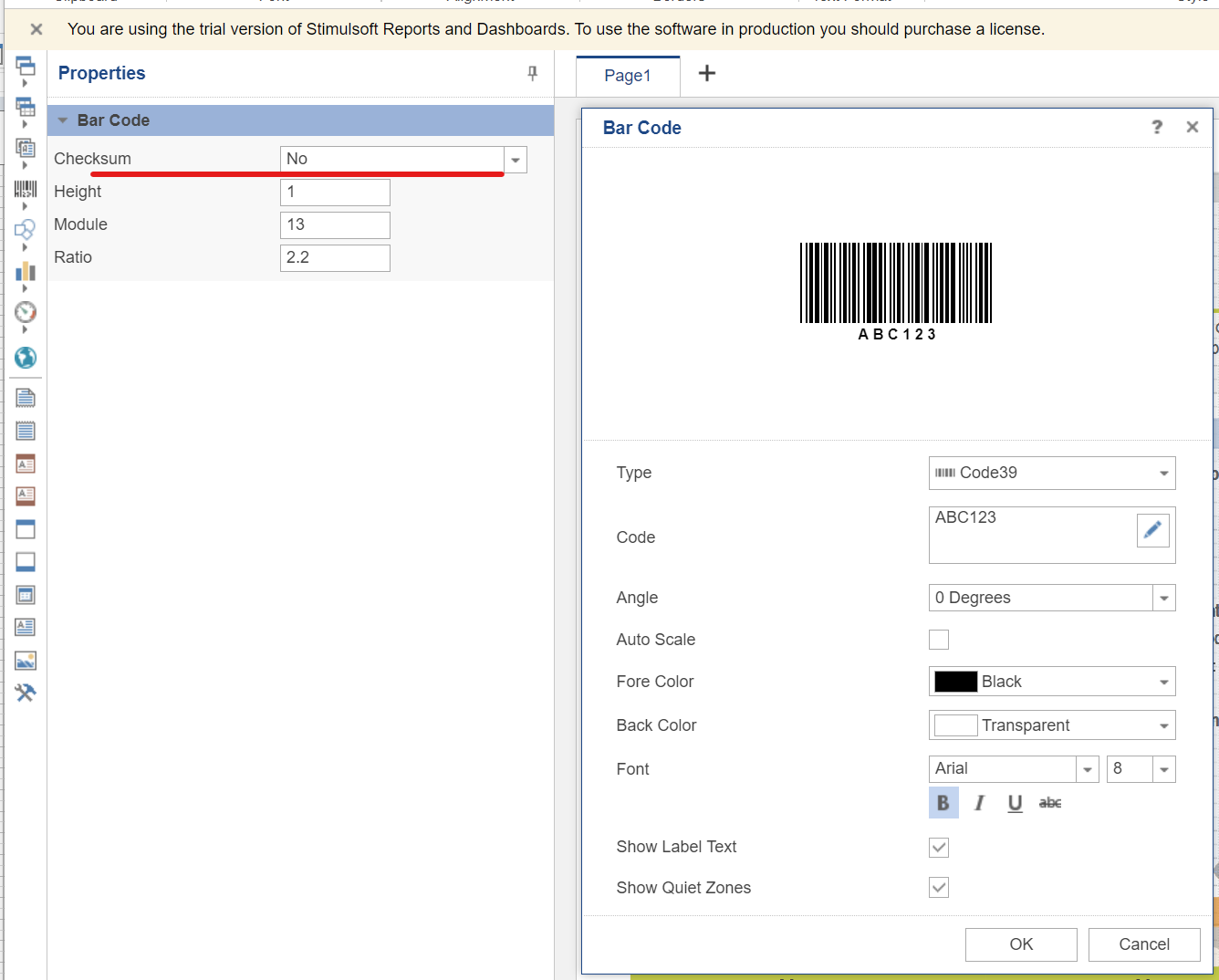Open the Shapes toolbox category
The image size is (1219, 980).
(26, 230)
